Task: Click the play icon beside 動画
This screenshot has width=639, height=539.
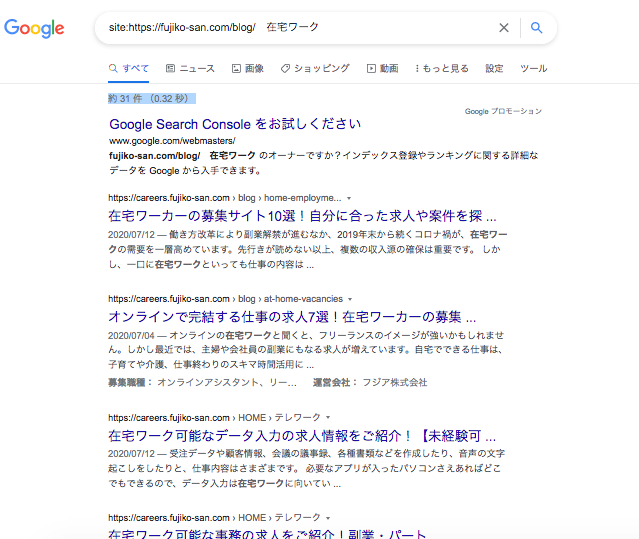Action: click(x=371, y=68)
